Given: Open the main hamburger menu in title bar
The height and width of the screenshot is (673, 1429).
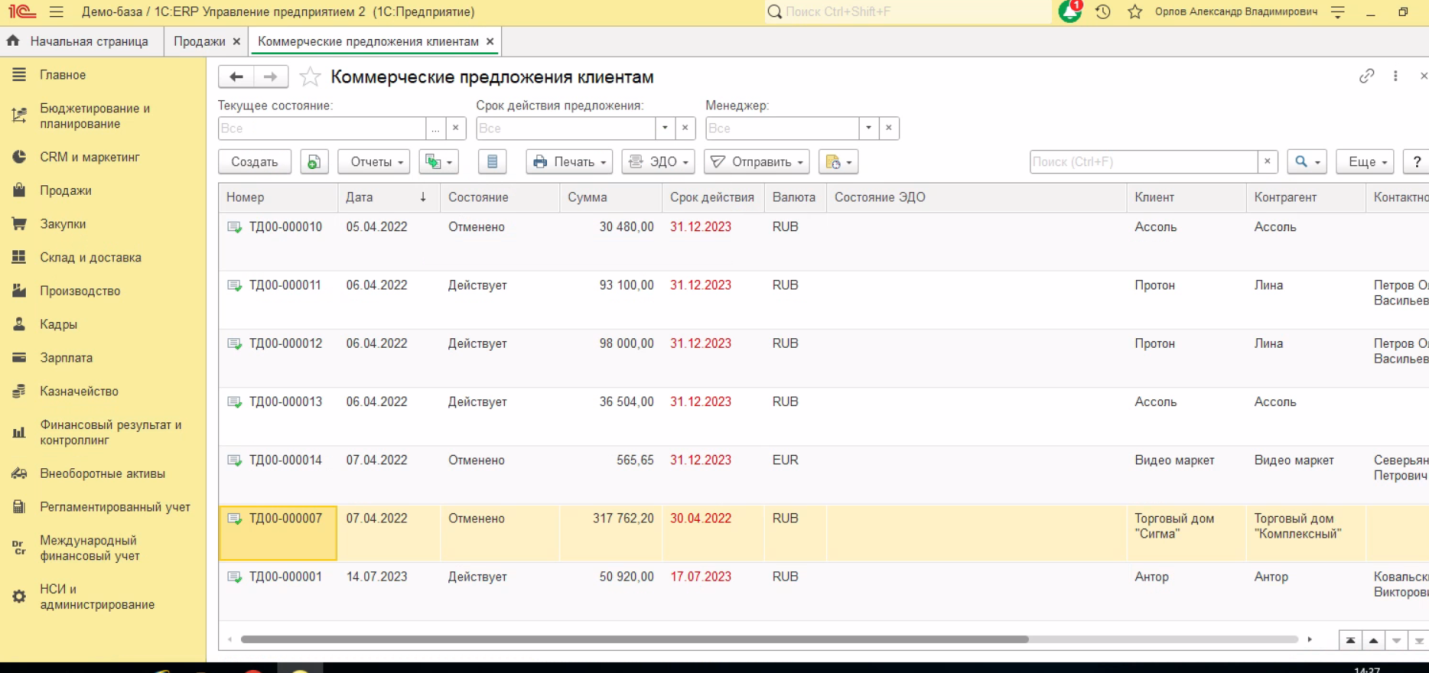Looking at the screenshot, I should point(56,12).
